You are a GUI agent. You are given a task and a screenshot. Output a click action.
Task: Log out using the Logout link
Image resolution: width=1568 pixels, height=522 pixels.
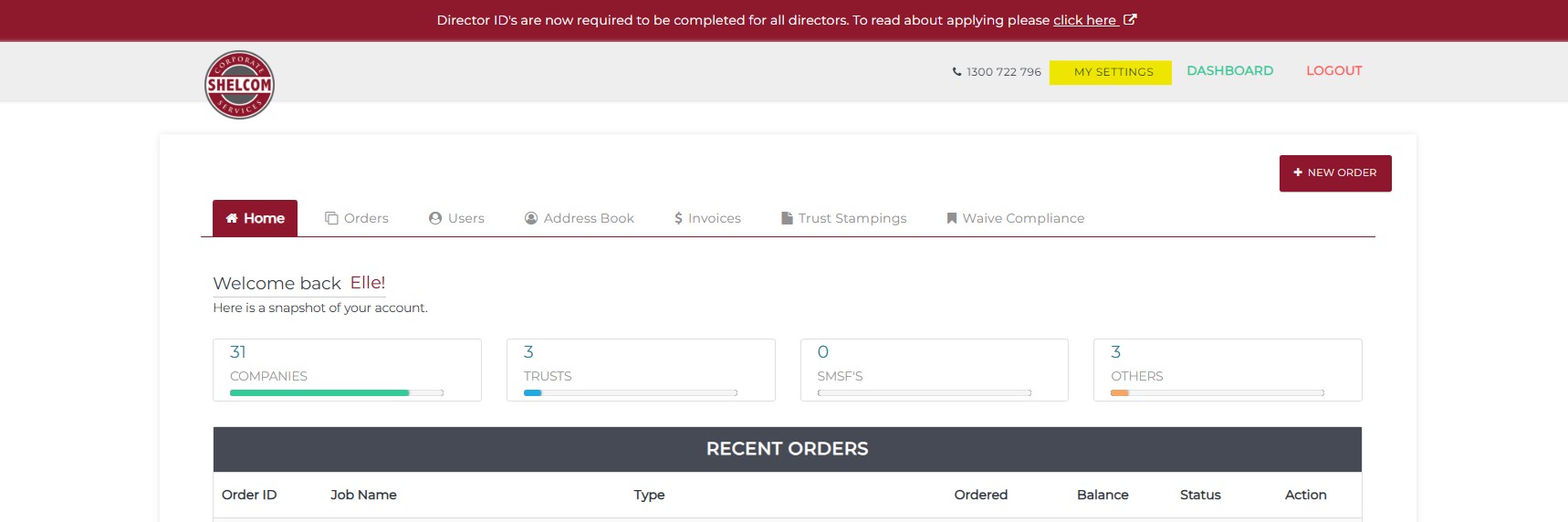click(x=1333, y=70)
